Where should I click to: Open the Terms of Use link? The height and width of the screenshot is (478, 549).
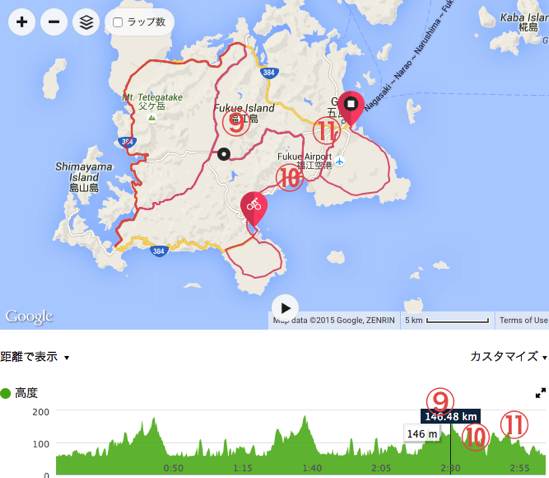[x=523, y=320]
